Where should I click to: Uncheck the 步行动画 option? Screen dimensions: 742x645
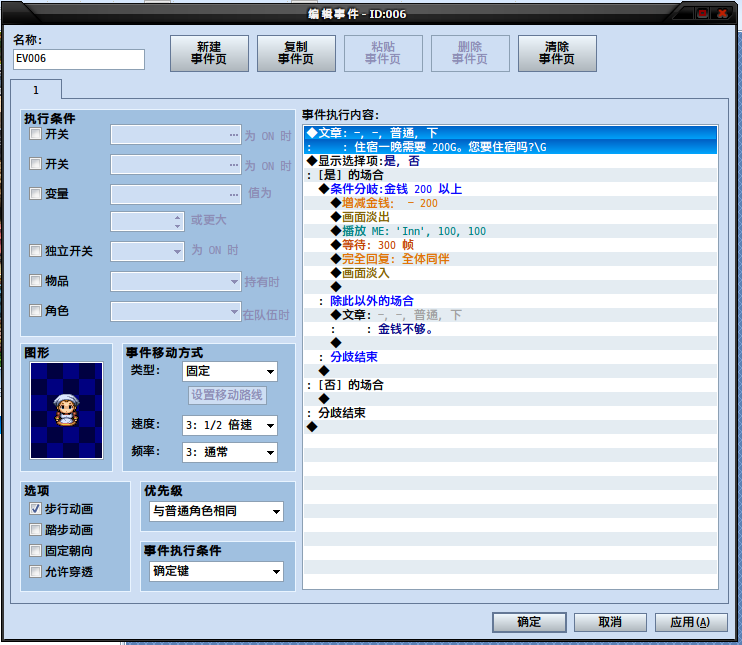(35, 509)
